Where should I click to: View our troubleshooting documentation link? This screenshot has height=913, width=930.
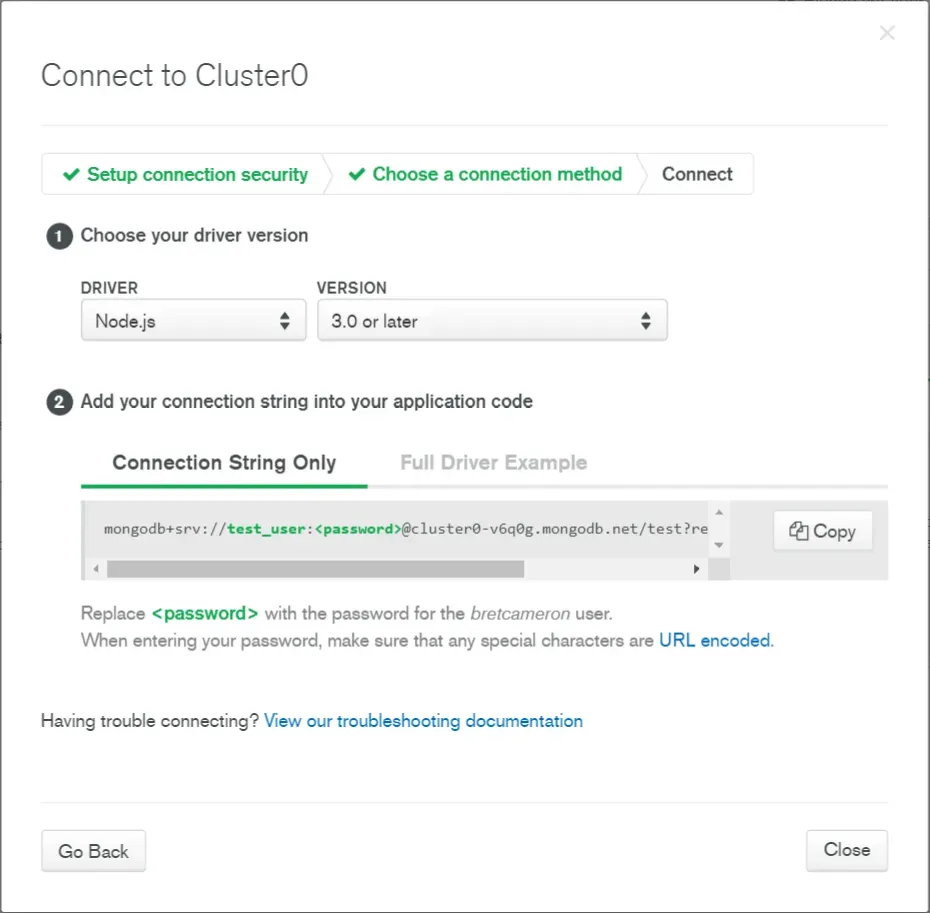point(423,721)
